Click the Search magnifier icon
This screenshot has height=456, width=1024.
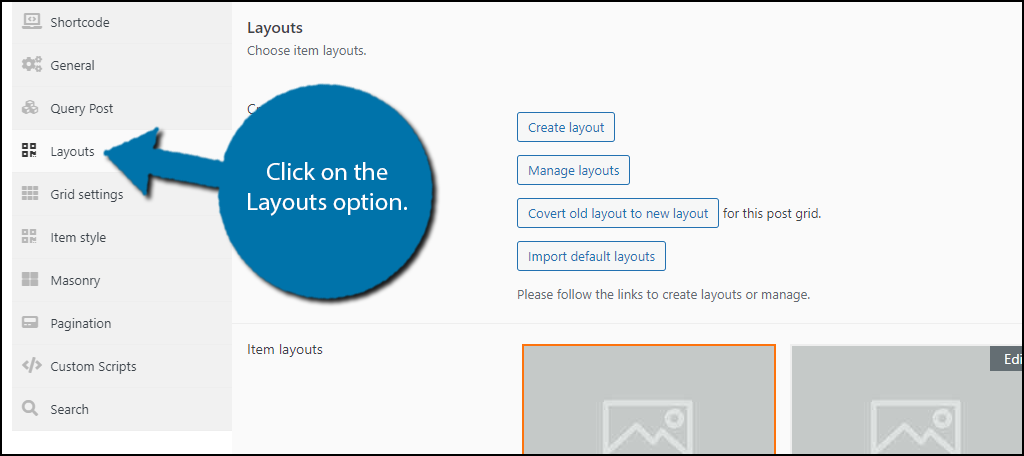30,409
